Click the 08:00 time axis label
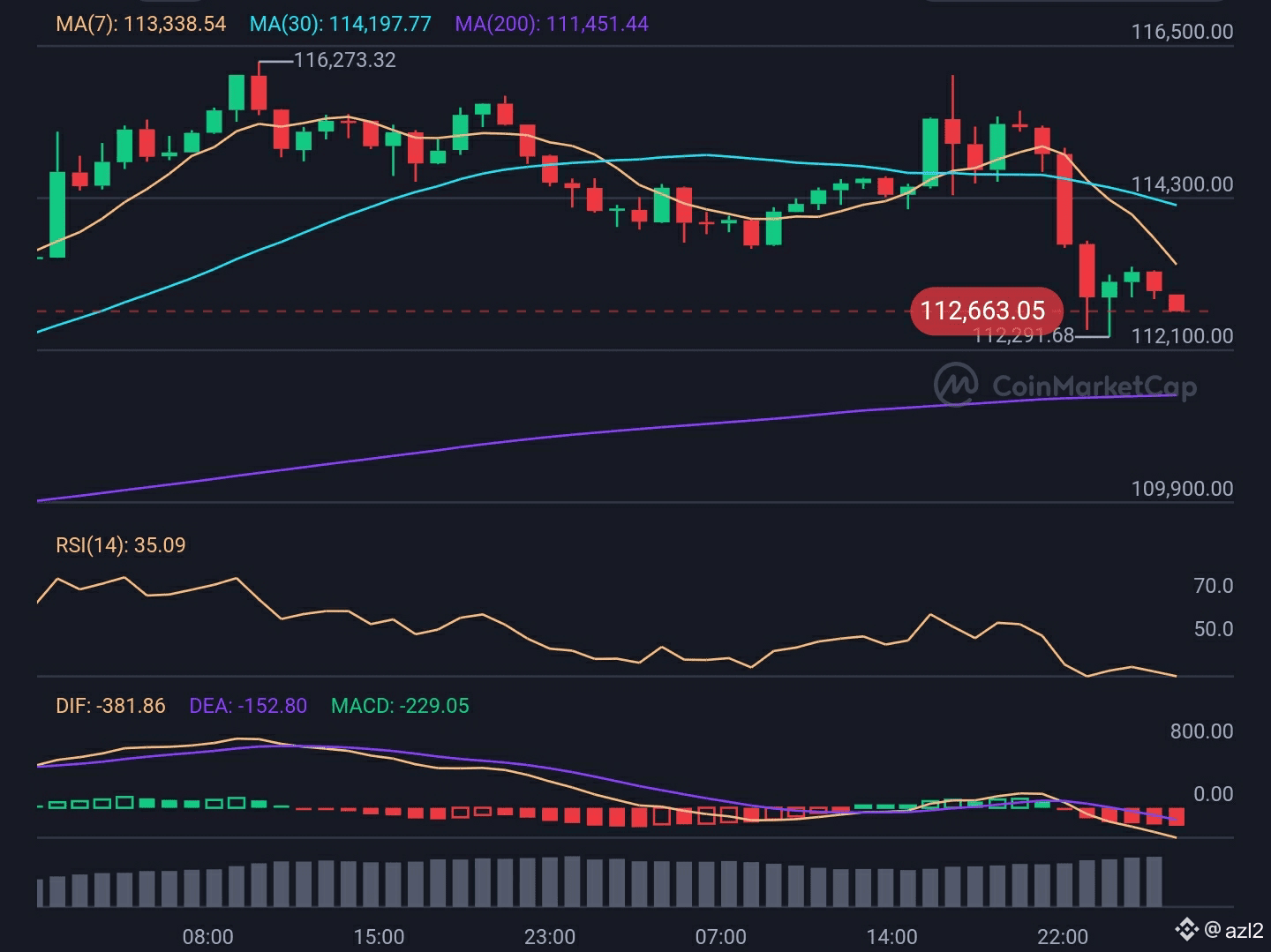The height and width of the screenshot is (952, 1271). click(x=208, y=937)
